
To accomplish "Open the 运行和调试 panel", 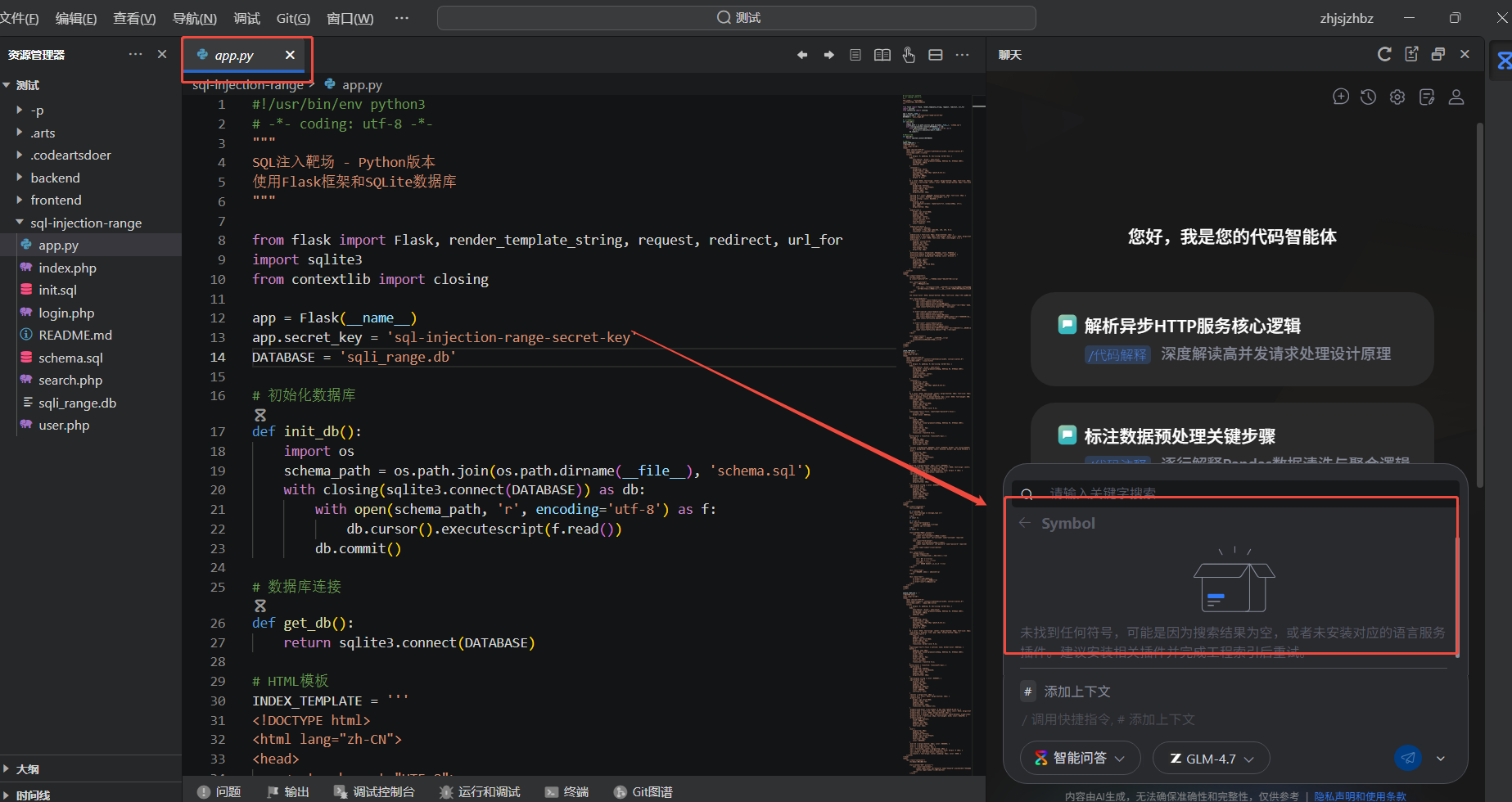I will (480, 791).
